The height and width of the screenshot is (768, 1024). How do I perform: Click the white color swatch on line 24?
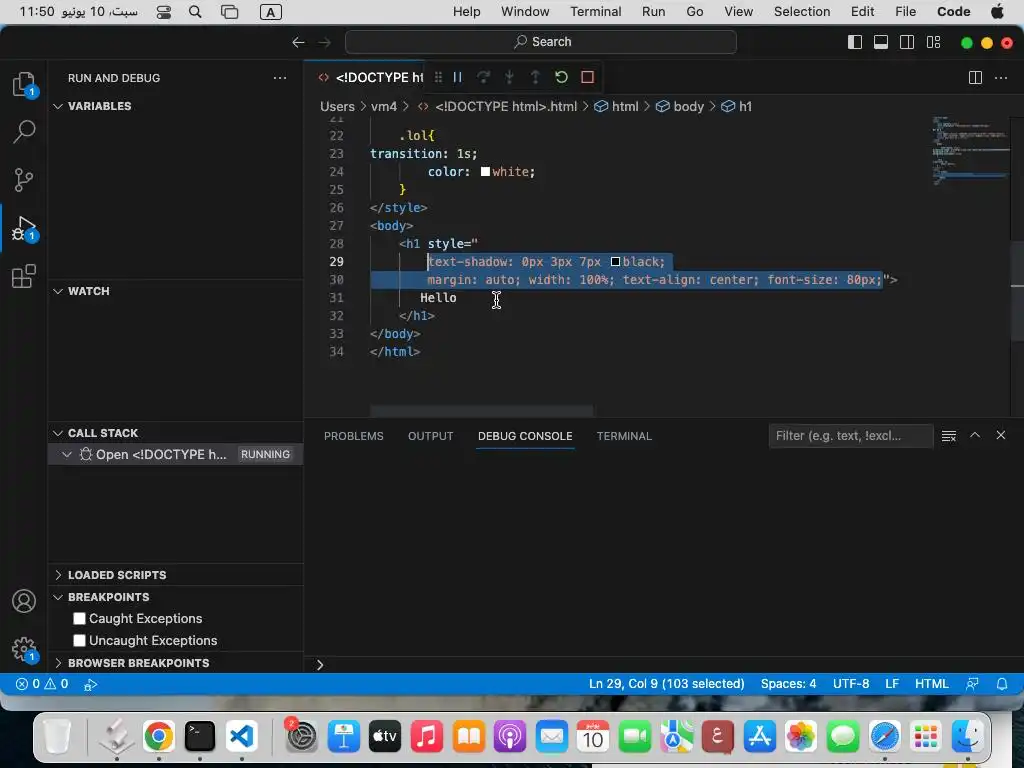[485, 172]
